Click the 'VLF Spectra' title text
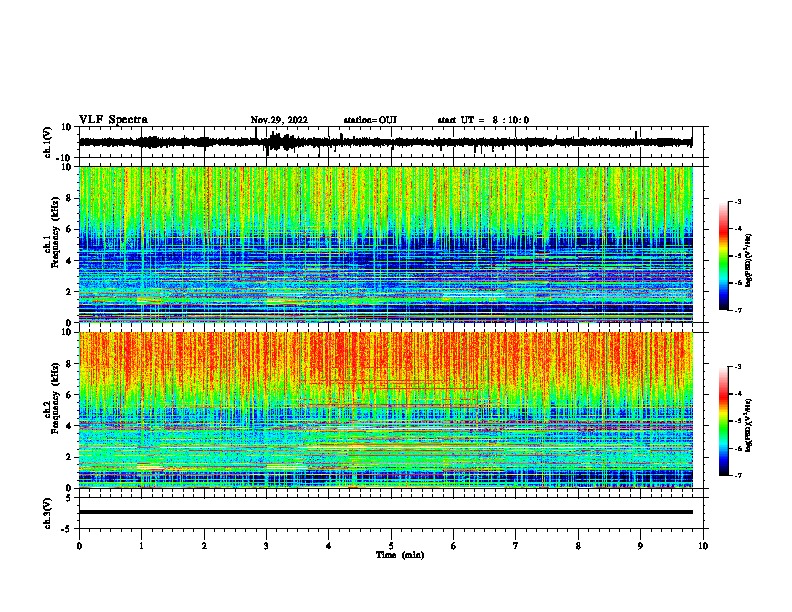 pos(113,120)
